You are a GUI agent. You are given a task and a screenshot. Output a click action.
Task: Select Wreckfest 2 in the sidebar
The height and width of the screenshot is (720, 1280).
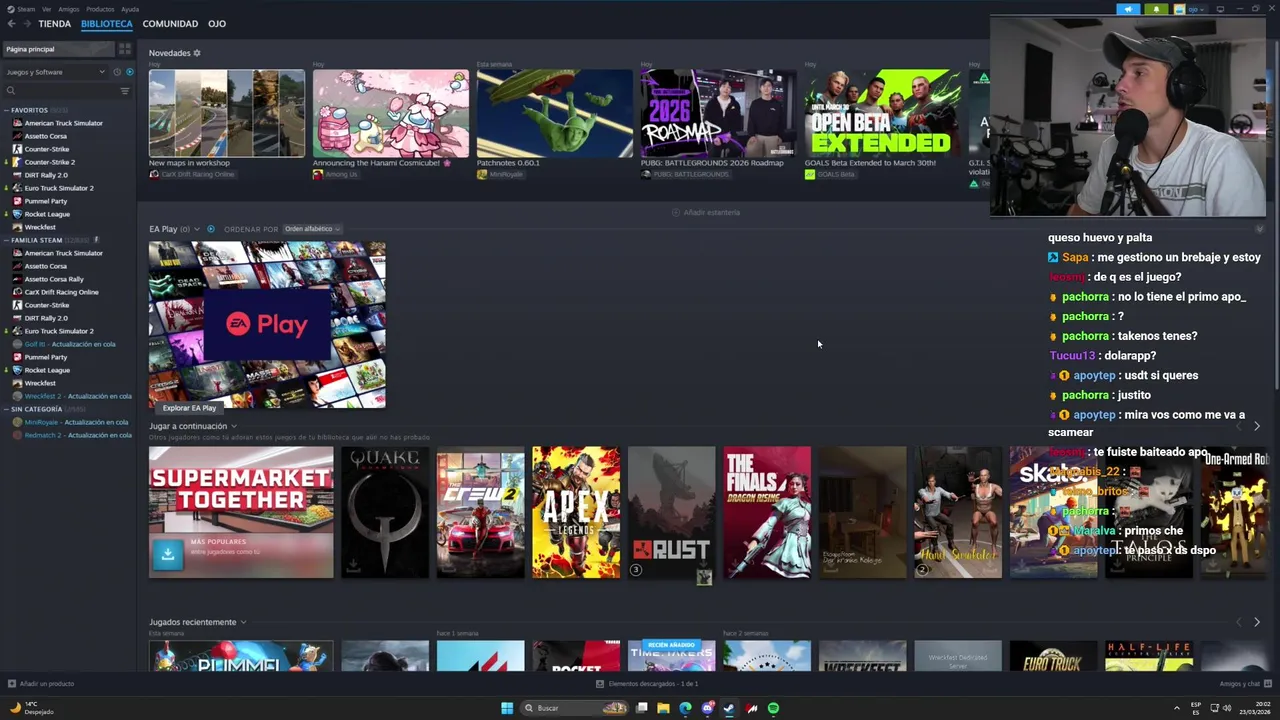pyautogui.click(x=78, y=396)
